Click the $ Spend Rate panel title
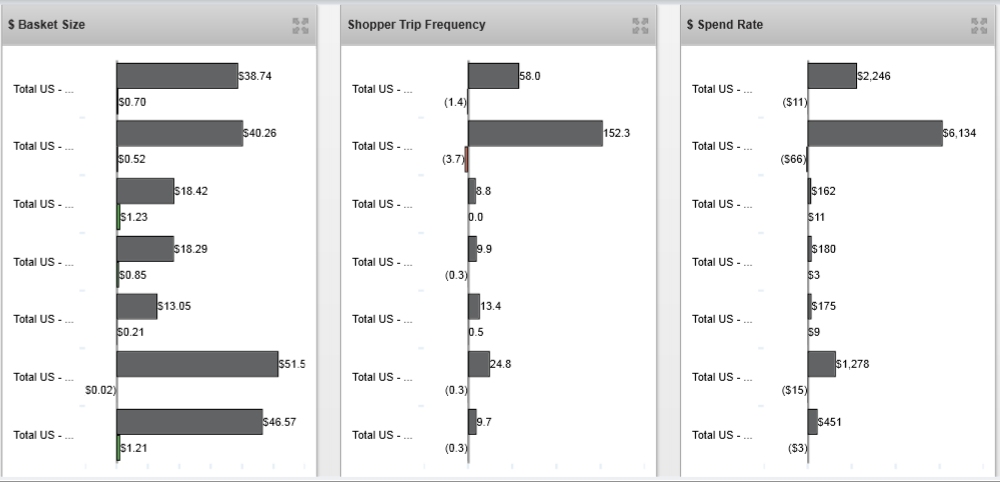The image size is (1000, 483). click(x=724, y=25)
